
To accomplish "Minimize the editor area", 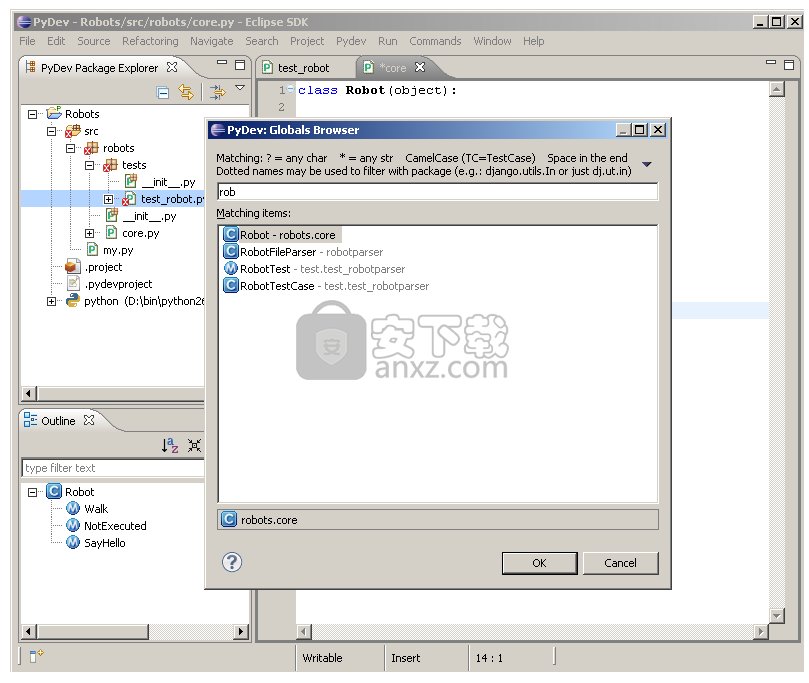I will coord(771,62).
